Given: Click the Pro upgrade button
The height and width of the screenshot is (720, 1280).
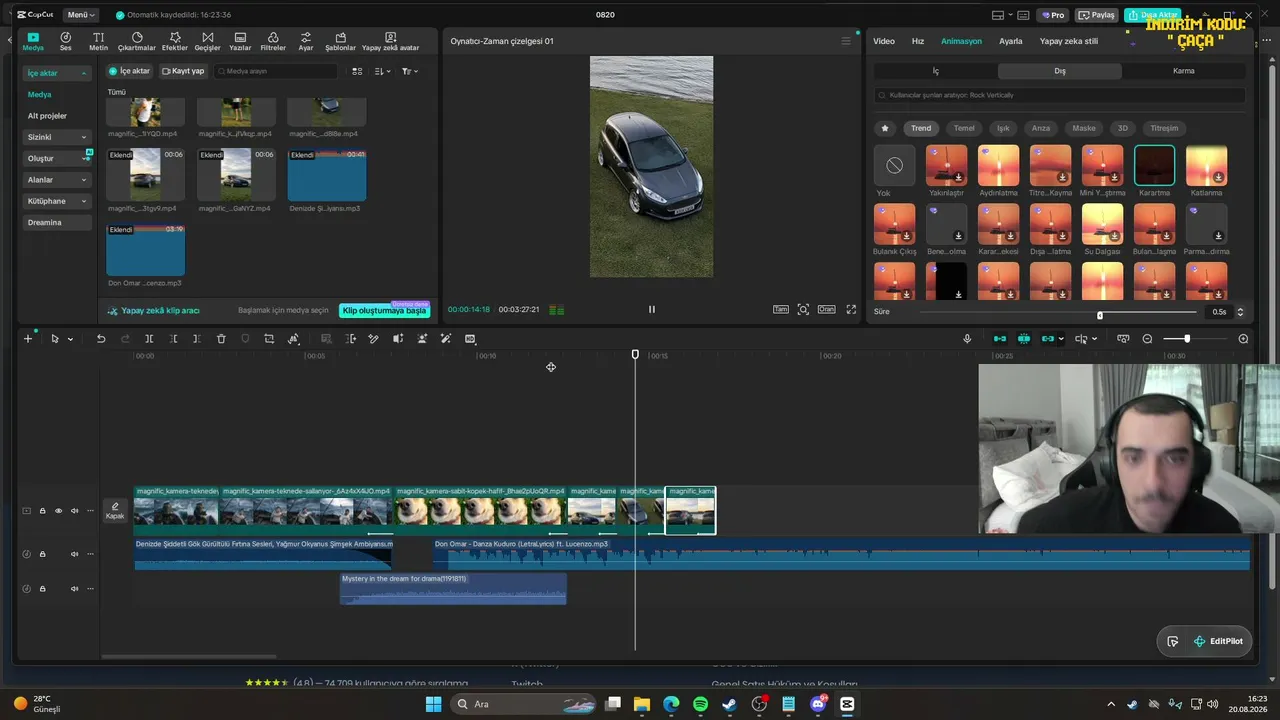Looking at the screenshot, I should (1053, 15).
